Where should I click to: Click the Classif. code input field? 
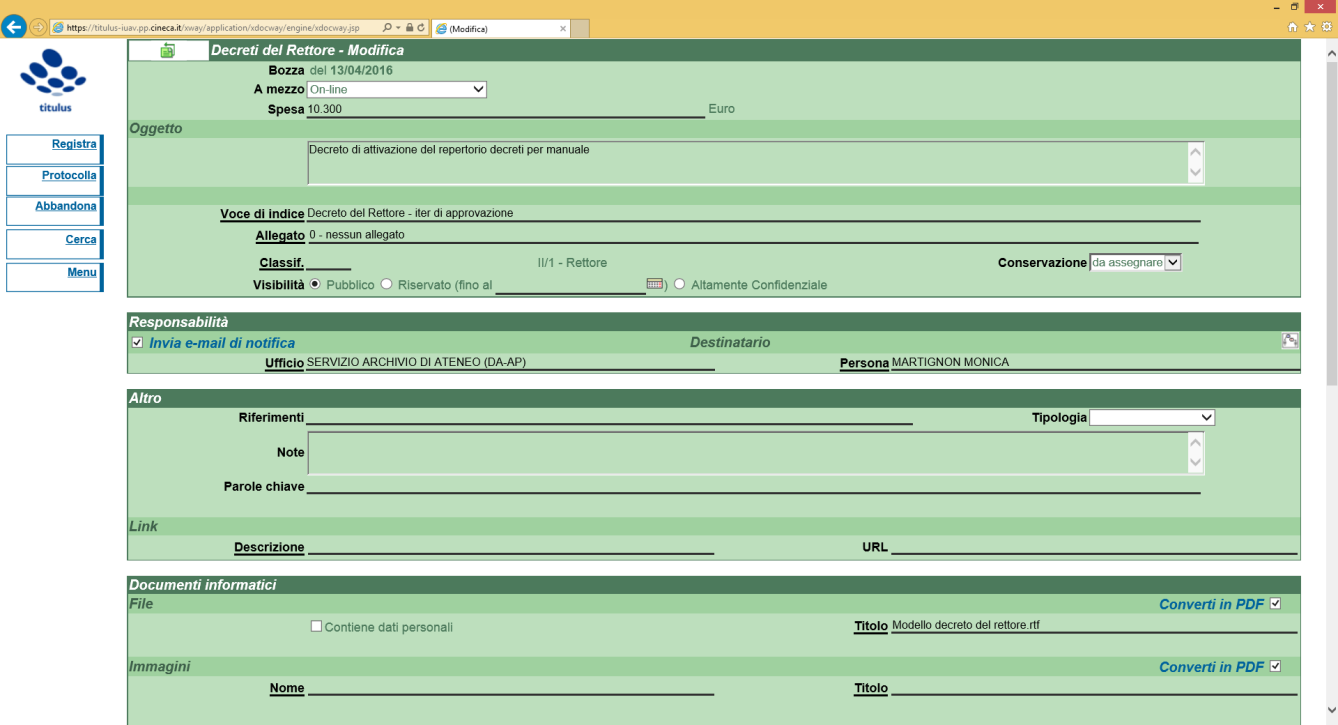pyautogui.click(x=328, y=262)
